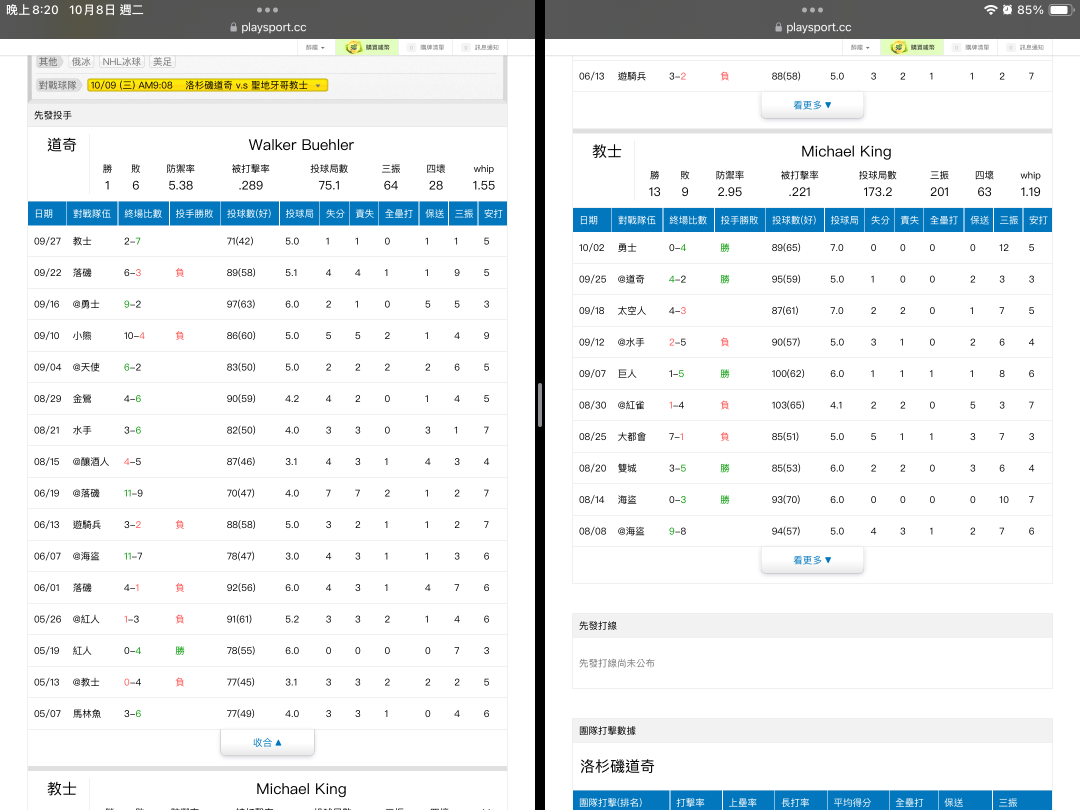Select the 俄冰 tab
Viewport: 1080px width, 810px height.
coord(81,61)
